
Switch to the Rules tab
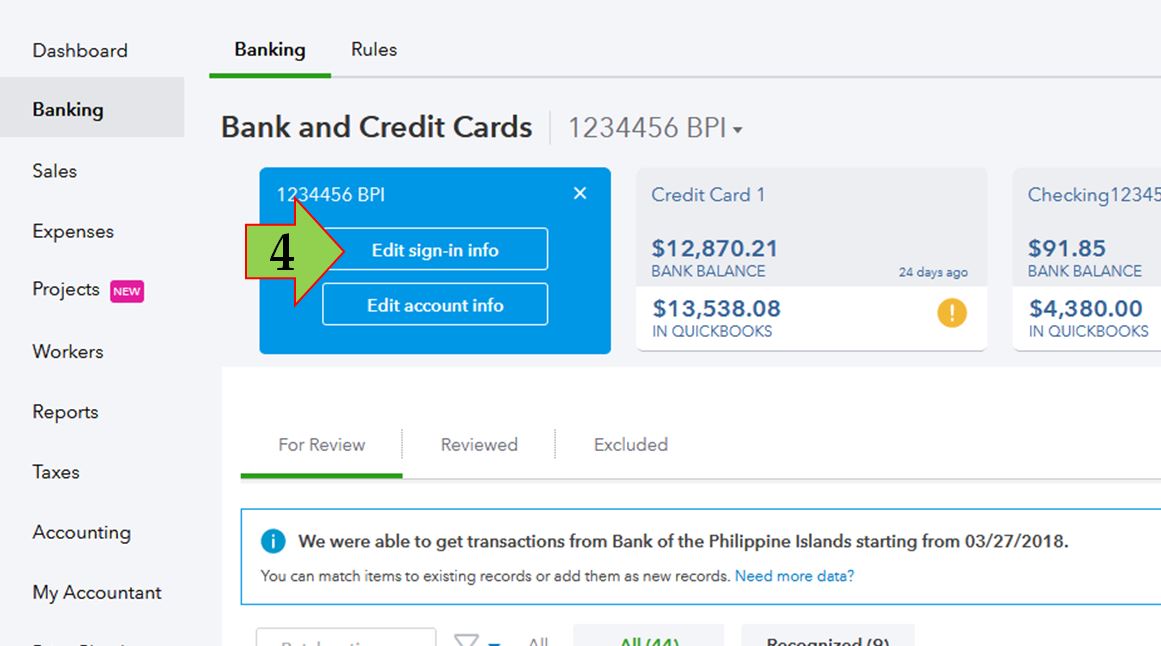click(374, 50)
